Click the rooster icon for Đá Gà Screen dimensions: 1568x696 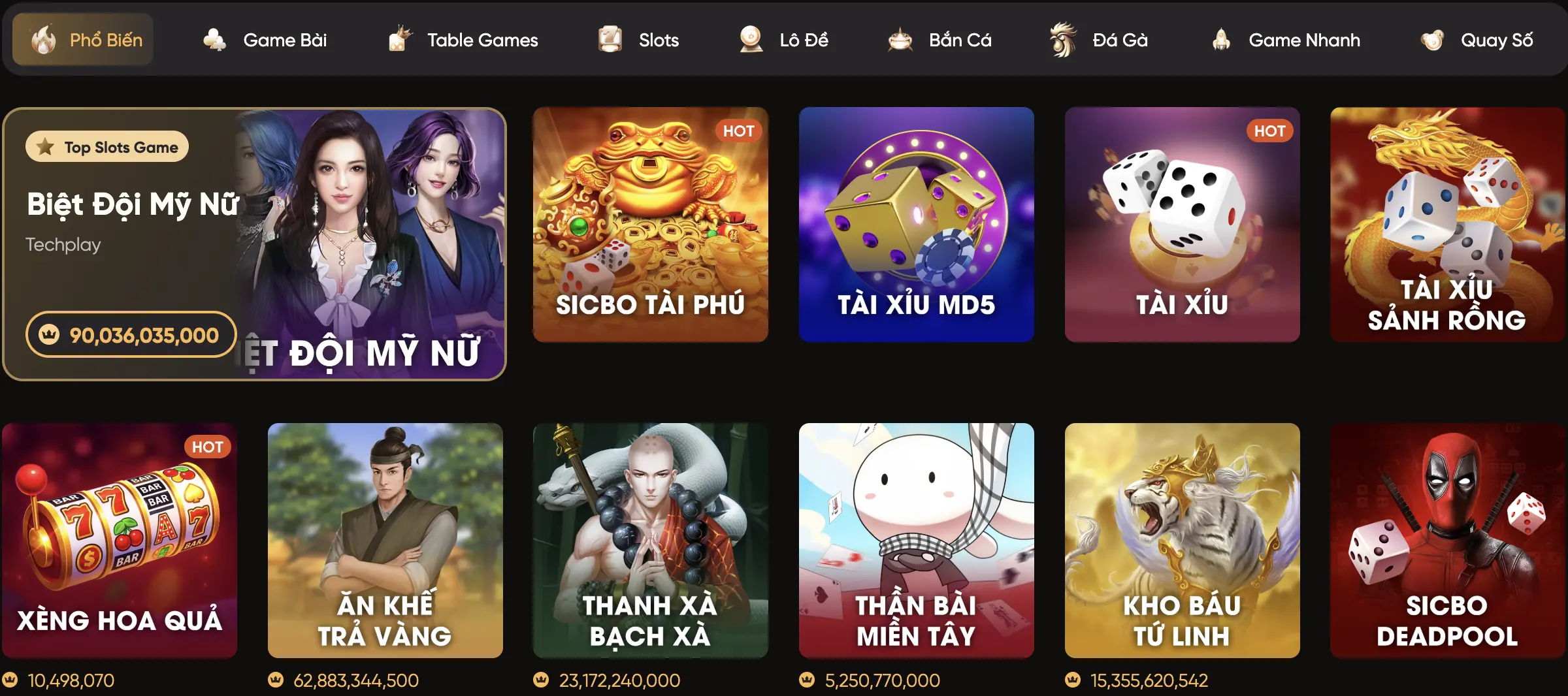(1063, 39)
